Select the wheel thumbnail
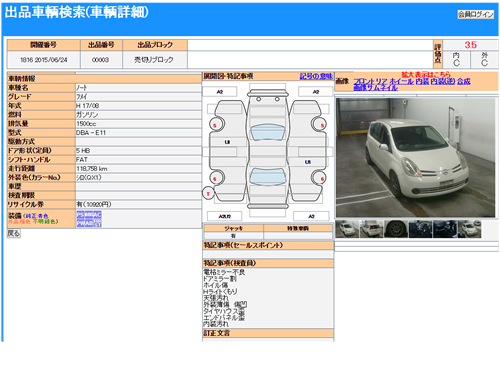 396,229
